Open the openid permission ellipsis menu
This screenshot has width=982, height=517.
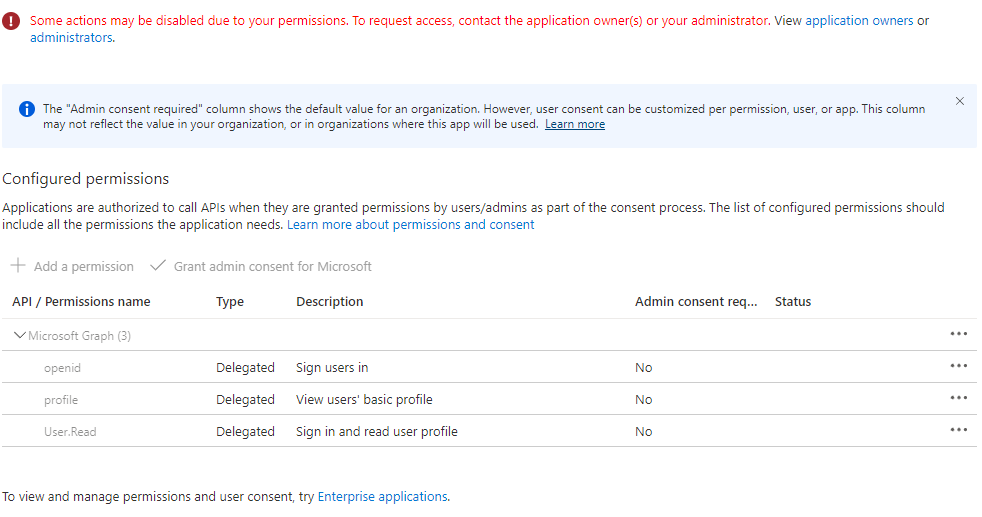tap(958, 366)
